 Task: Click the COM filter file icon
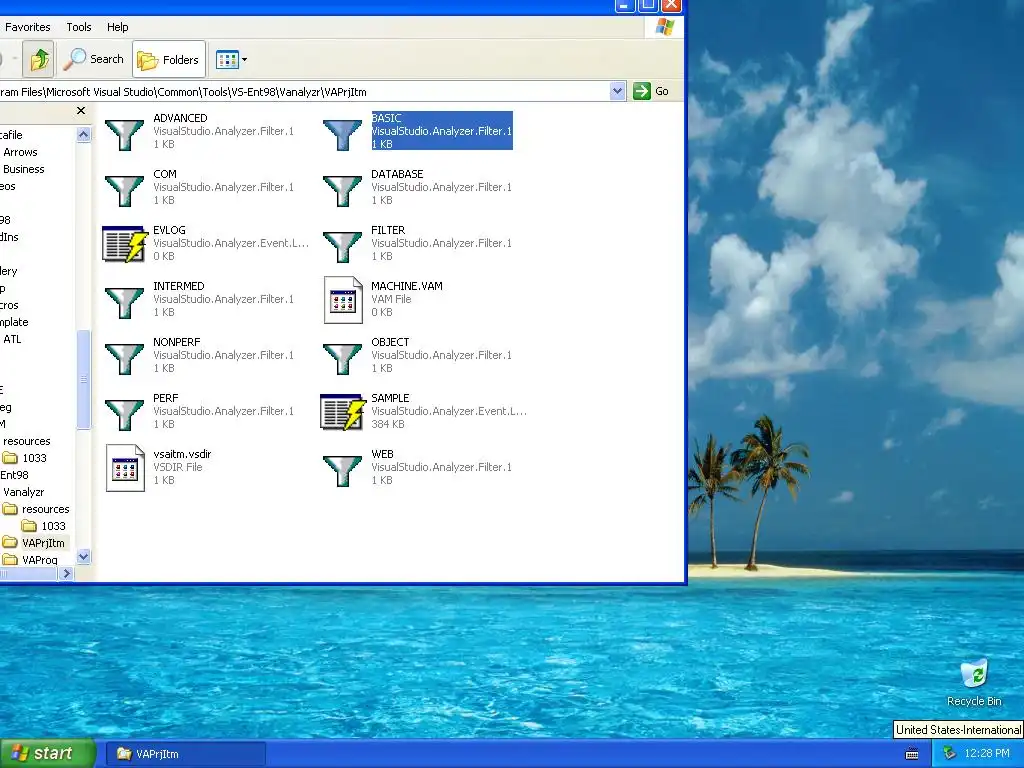coord(124,191)
